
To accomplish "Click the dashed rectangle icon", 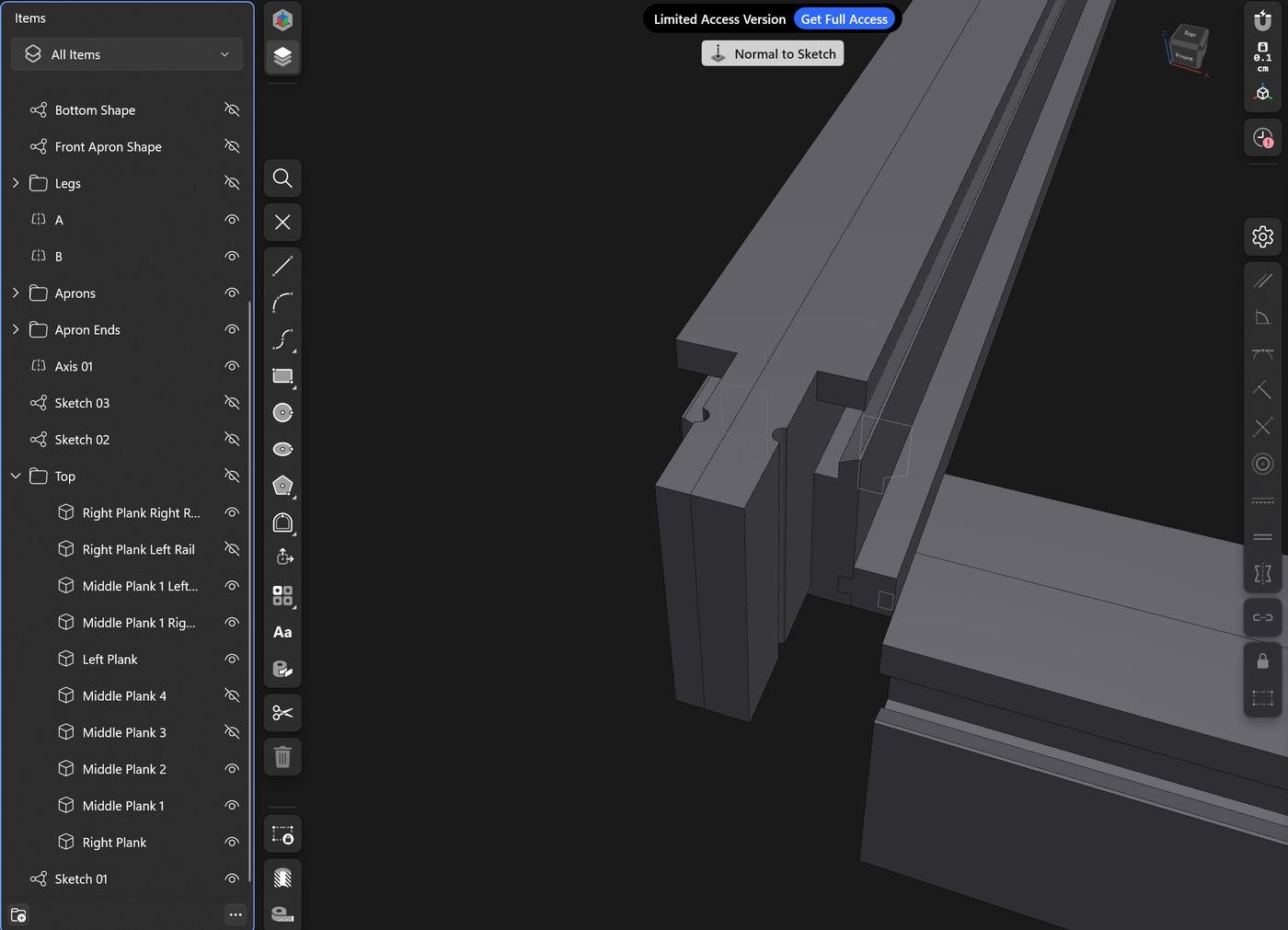I will [1263, 698].
